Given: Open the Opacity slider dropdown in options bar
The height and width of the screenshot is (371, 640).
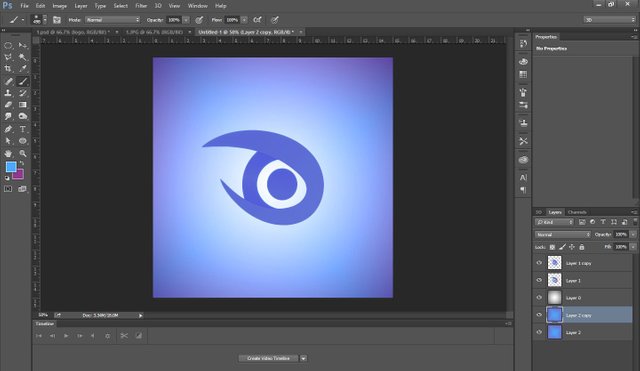Looking at the screenshot, I should click(x=186, y=20).
